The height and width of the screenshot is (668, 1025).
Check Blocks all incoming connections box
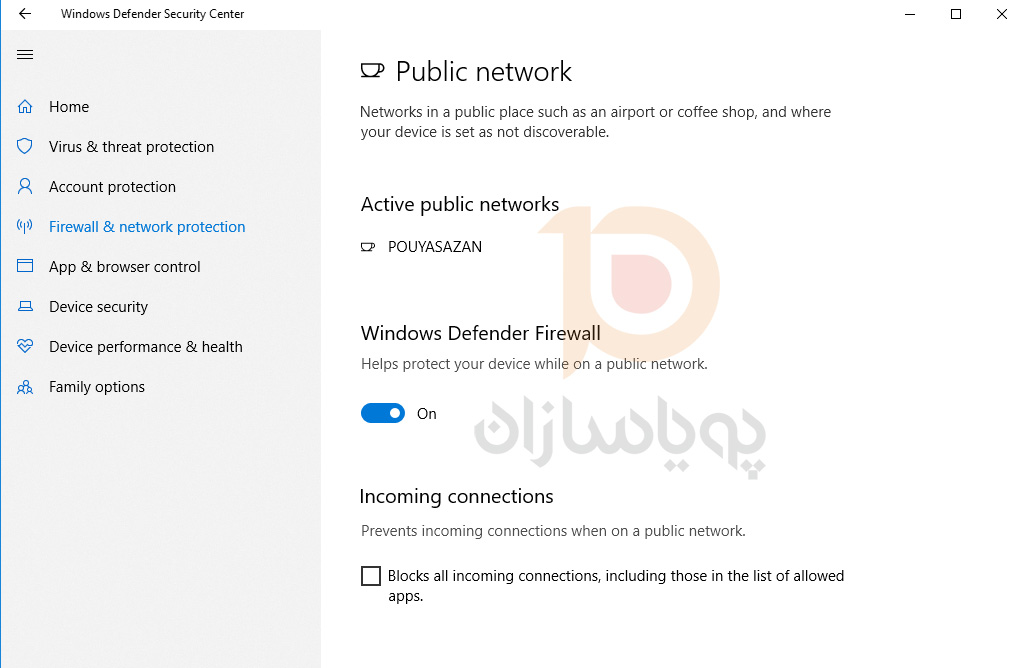(x=371, y=576)
